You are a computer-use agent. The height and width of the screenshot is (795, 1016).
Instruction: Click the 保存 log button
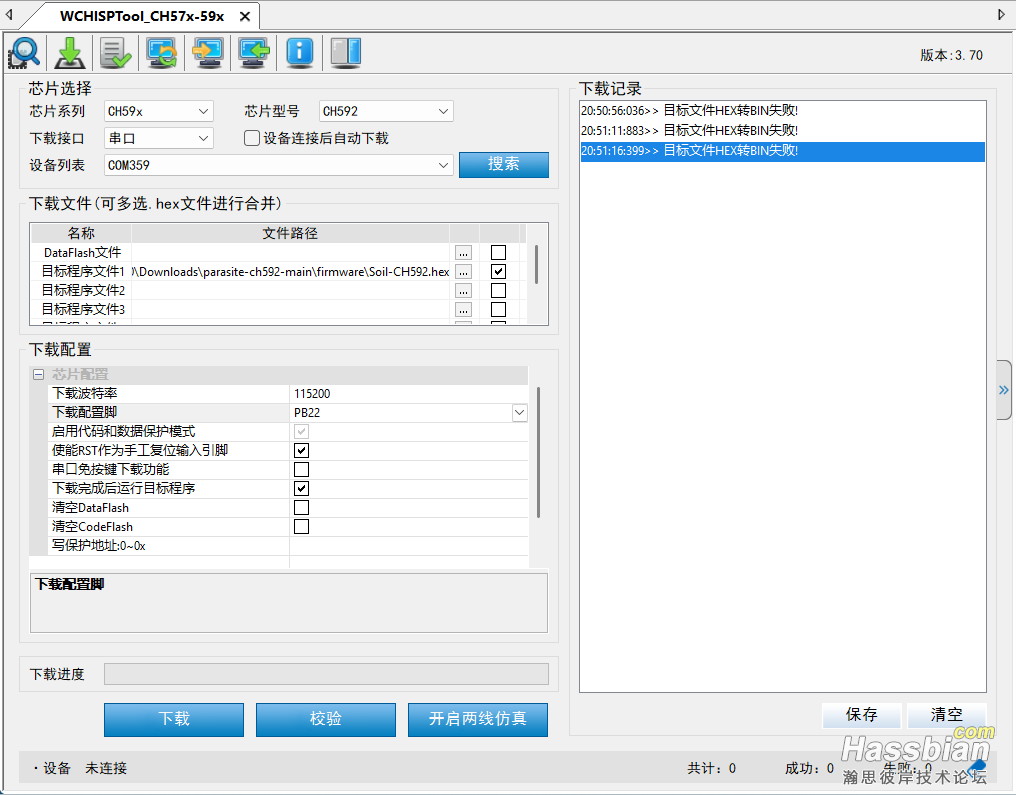coord(861,715)
